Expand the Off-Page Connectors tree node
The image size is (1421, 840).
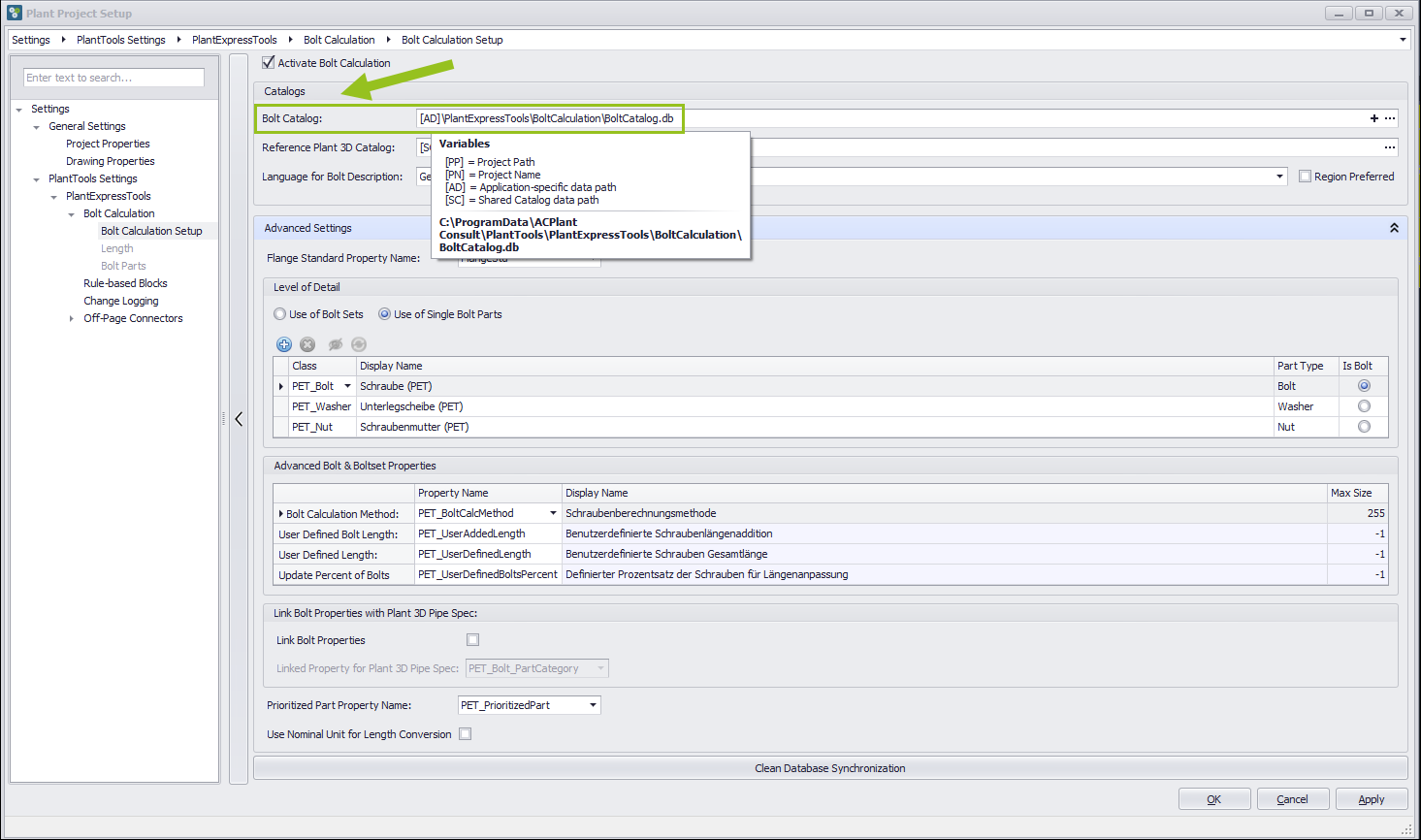point(72,318)
